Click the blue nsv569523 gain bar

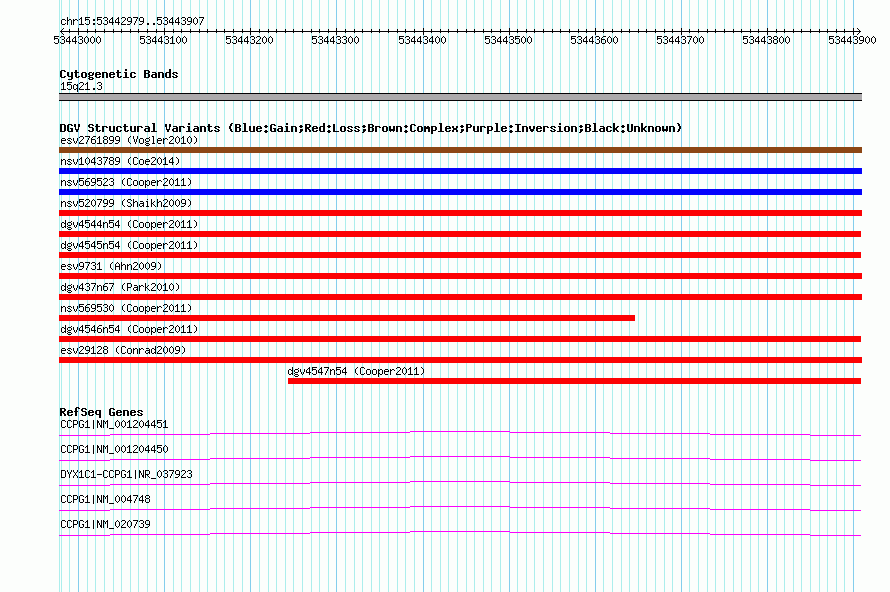tap(460, 192)
